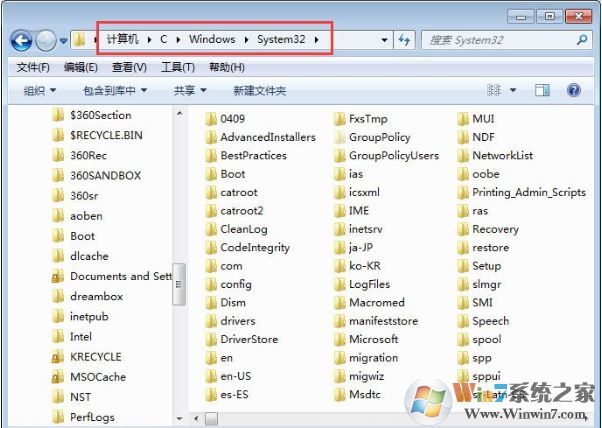Click the search magnifier icon

click(582, 40)
